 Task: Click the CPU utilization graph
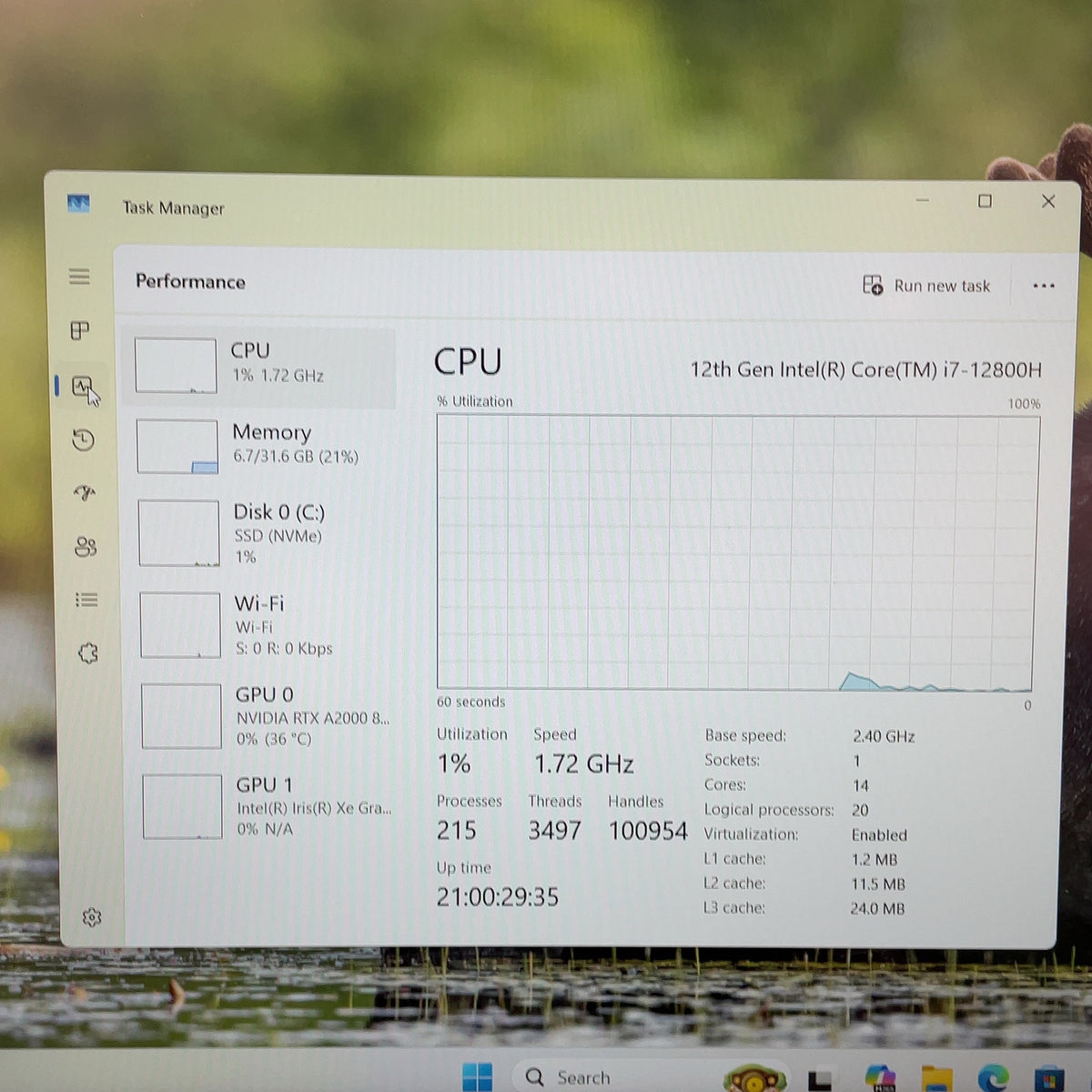click(736, 552)
